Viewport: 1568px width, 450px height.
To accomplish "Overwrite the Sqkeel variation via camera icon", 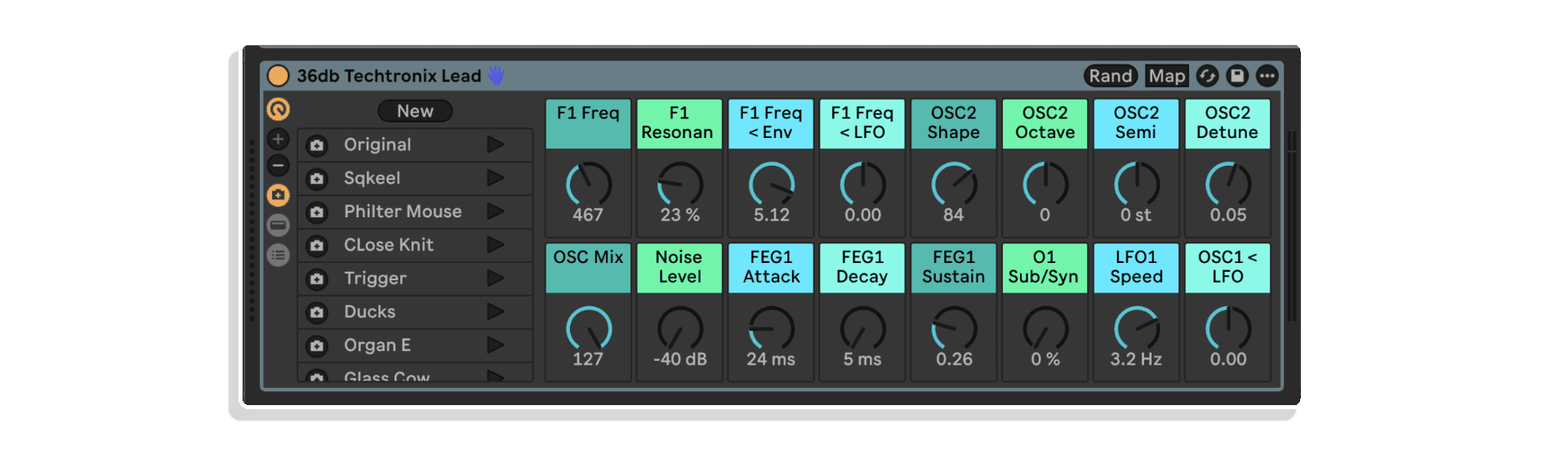I will (x=317, y=179).
